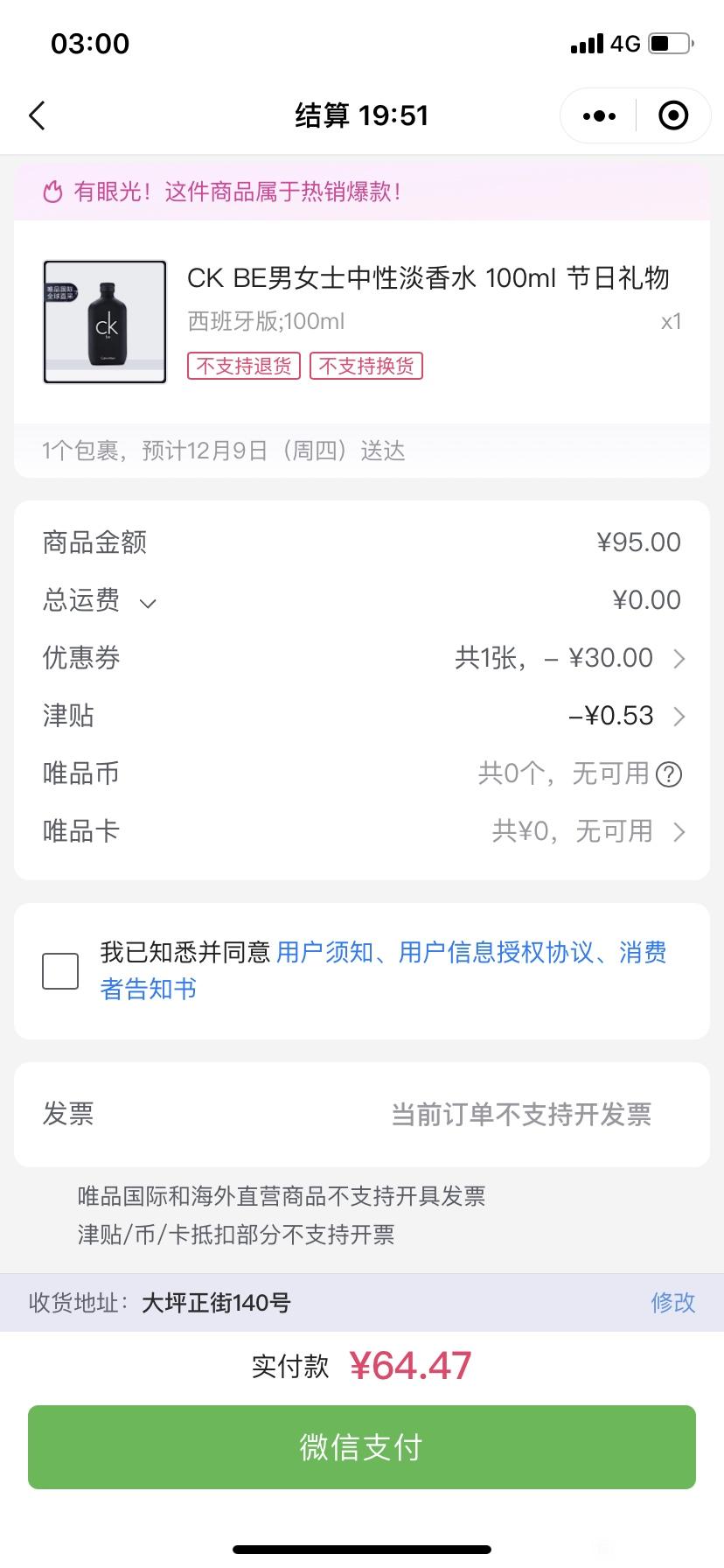Tap the 不支持退货 tag
The width and height of the screenshot is (724, 1568).
tap(244, 366)
